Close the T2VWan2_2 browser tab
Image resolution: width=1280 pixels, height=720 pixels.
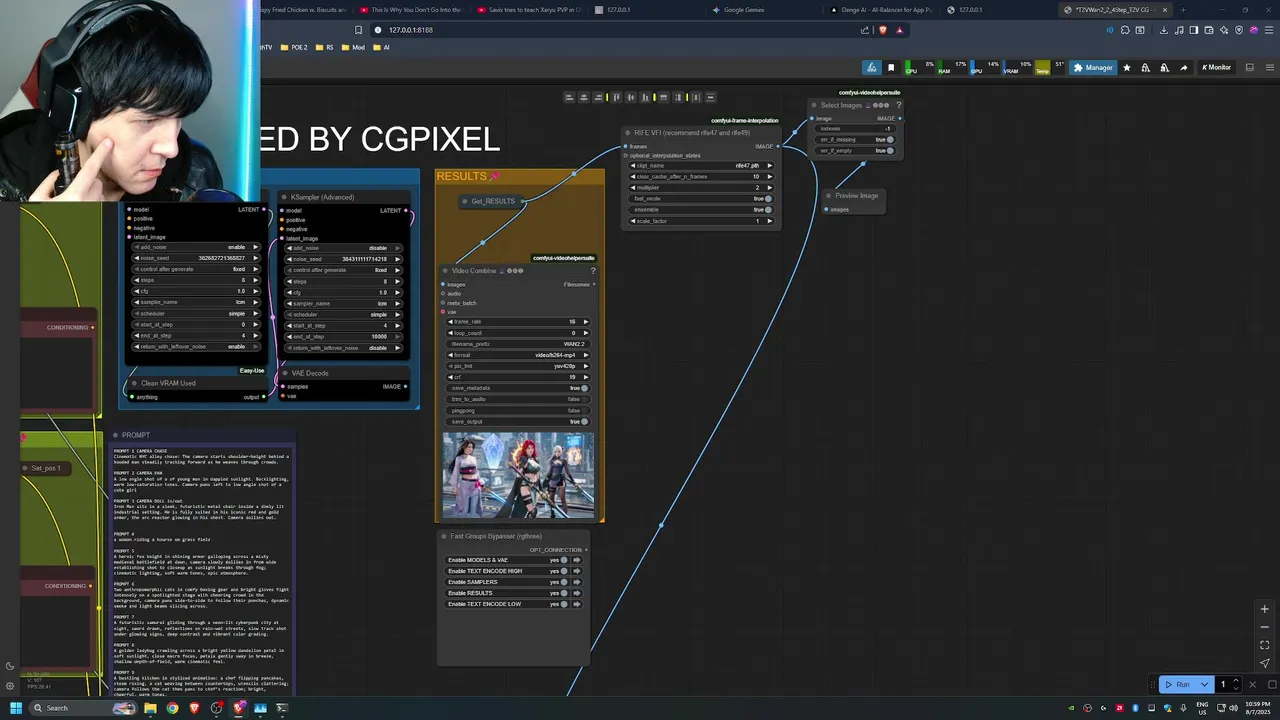pos(1164,10)
